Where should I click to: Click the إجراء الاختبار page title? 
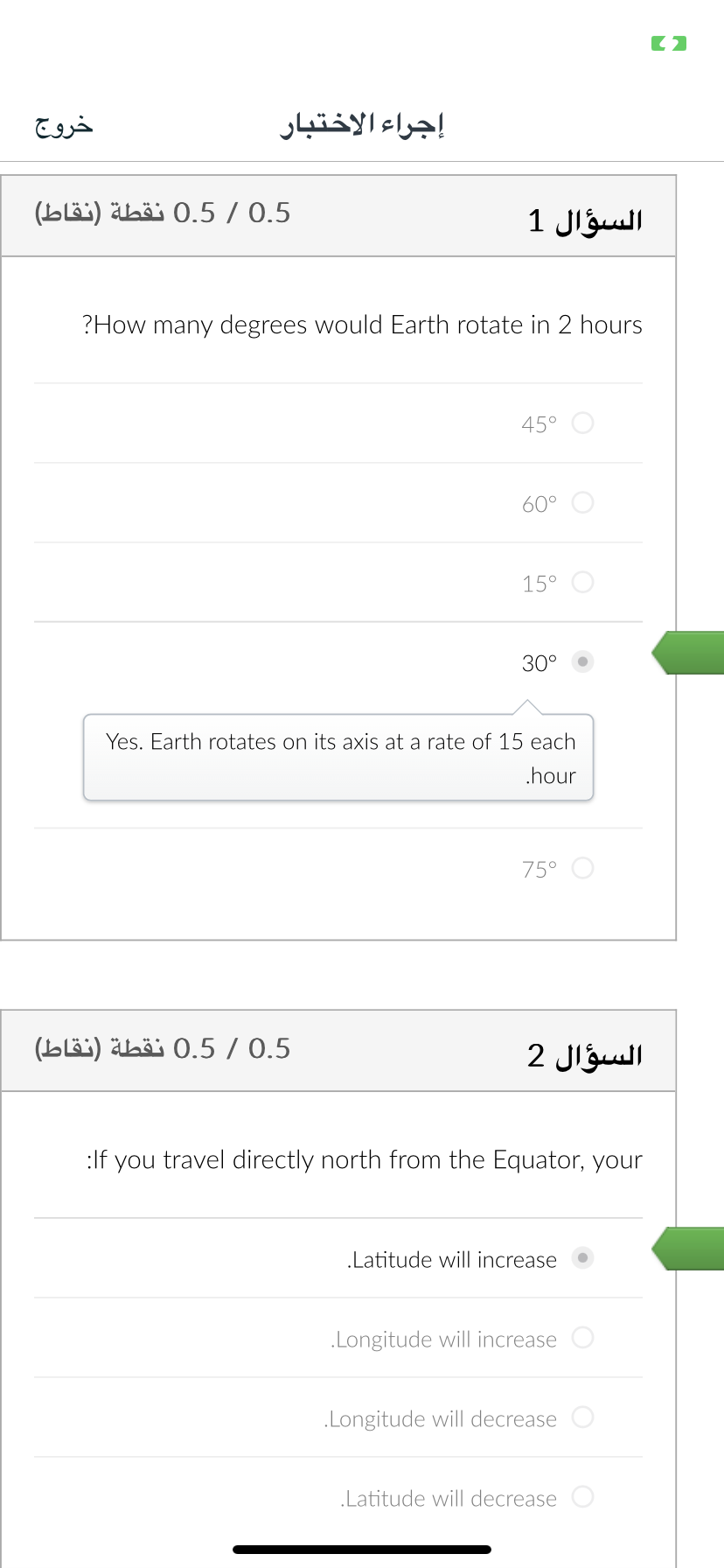(x=362, y=125)
